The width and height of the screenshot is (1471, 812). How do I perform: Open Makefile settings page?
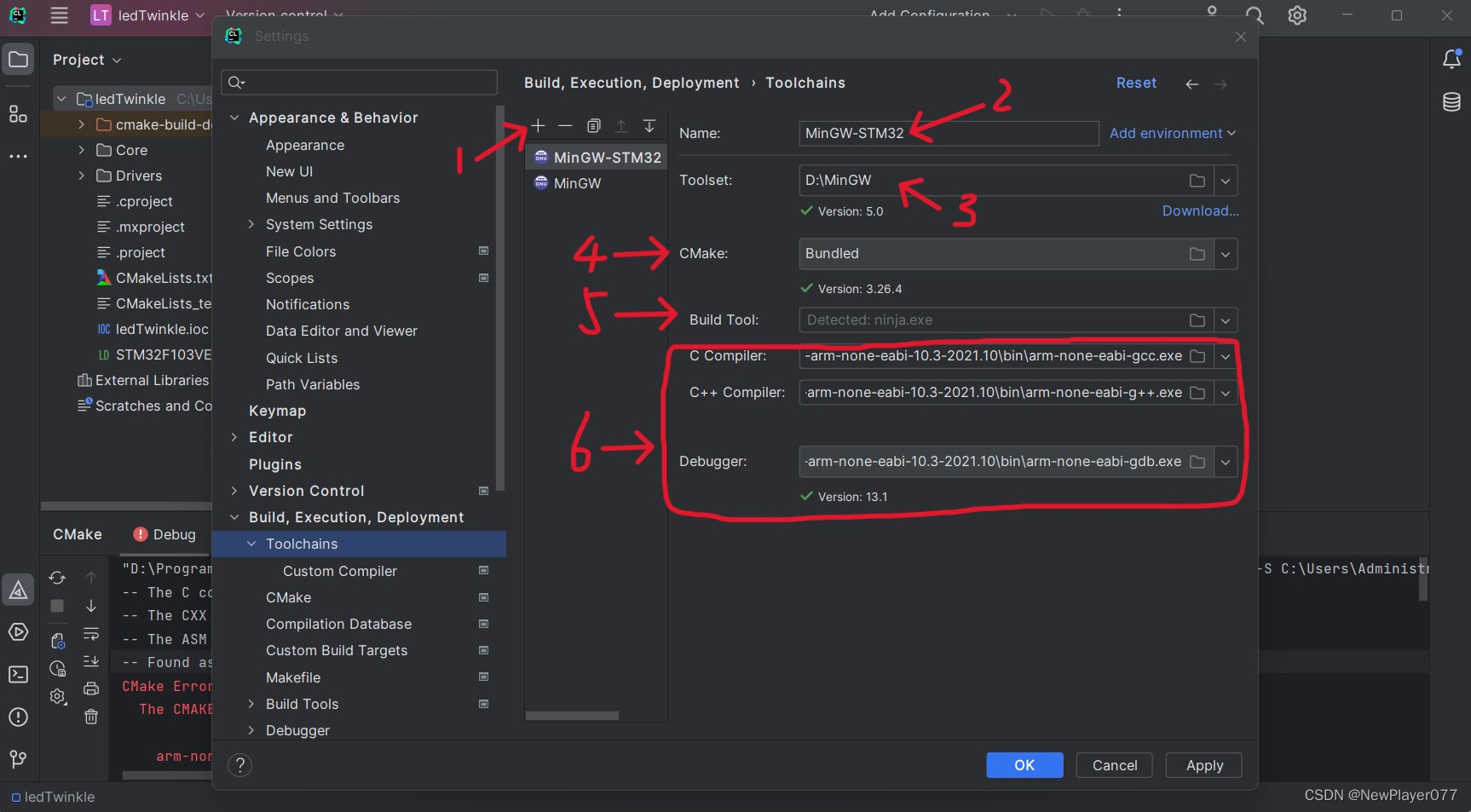coord(293,677)
